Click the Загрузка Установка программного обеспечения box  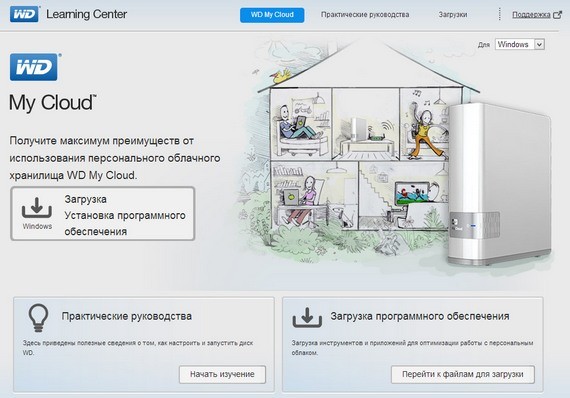[103, 214]
